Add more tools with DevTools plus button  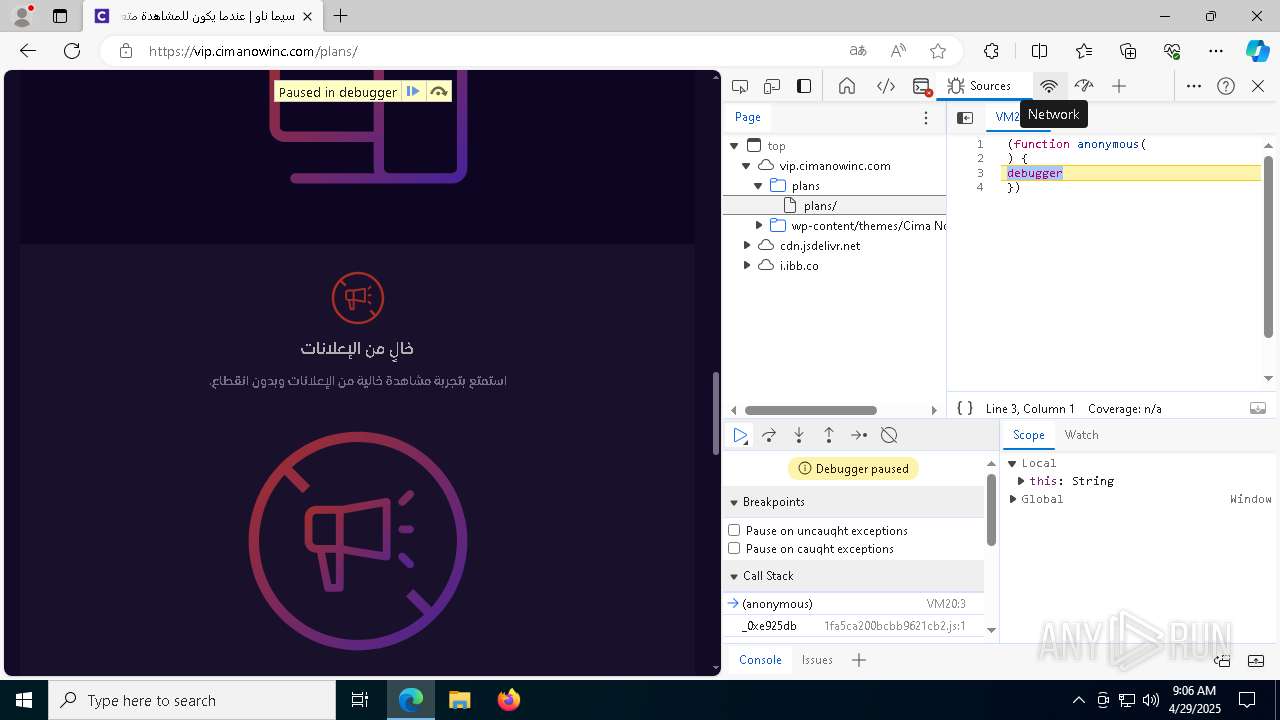tap(1119, 86)
